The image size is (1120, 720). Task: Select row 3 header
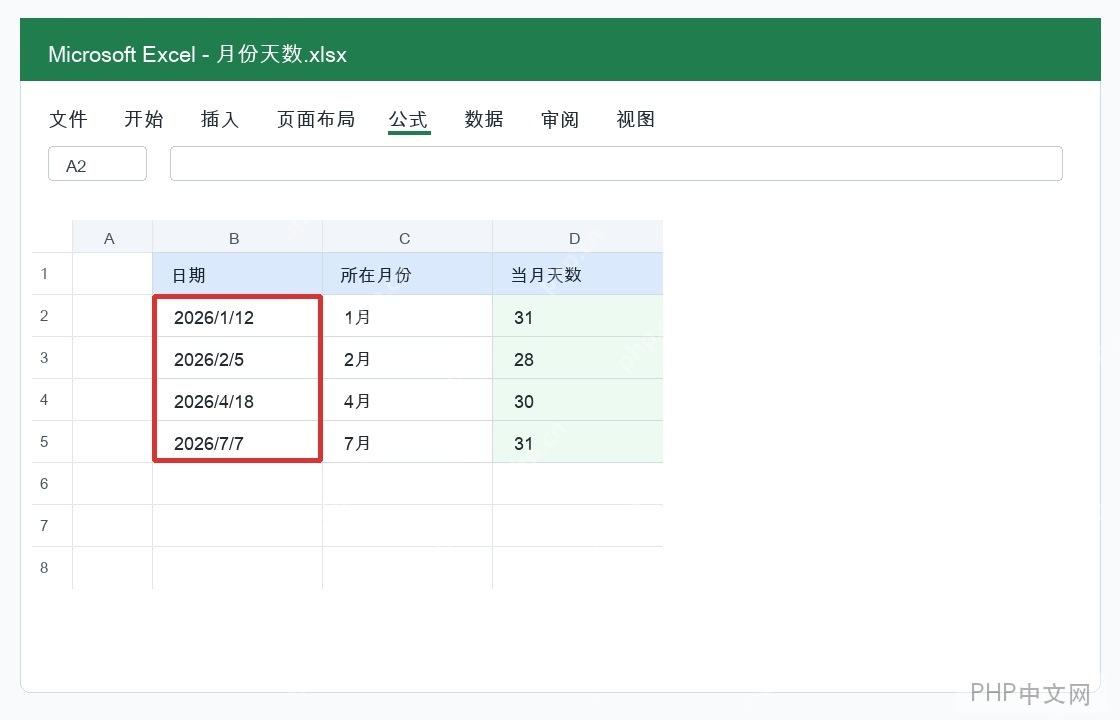tap(51, 358)
